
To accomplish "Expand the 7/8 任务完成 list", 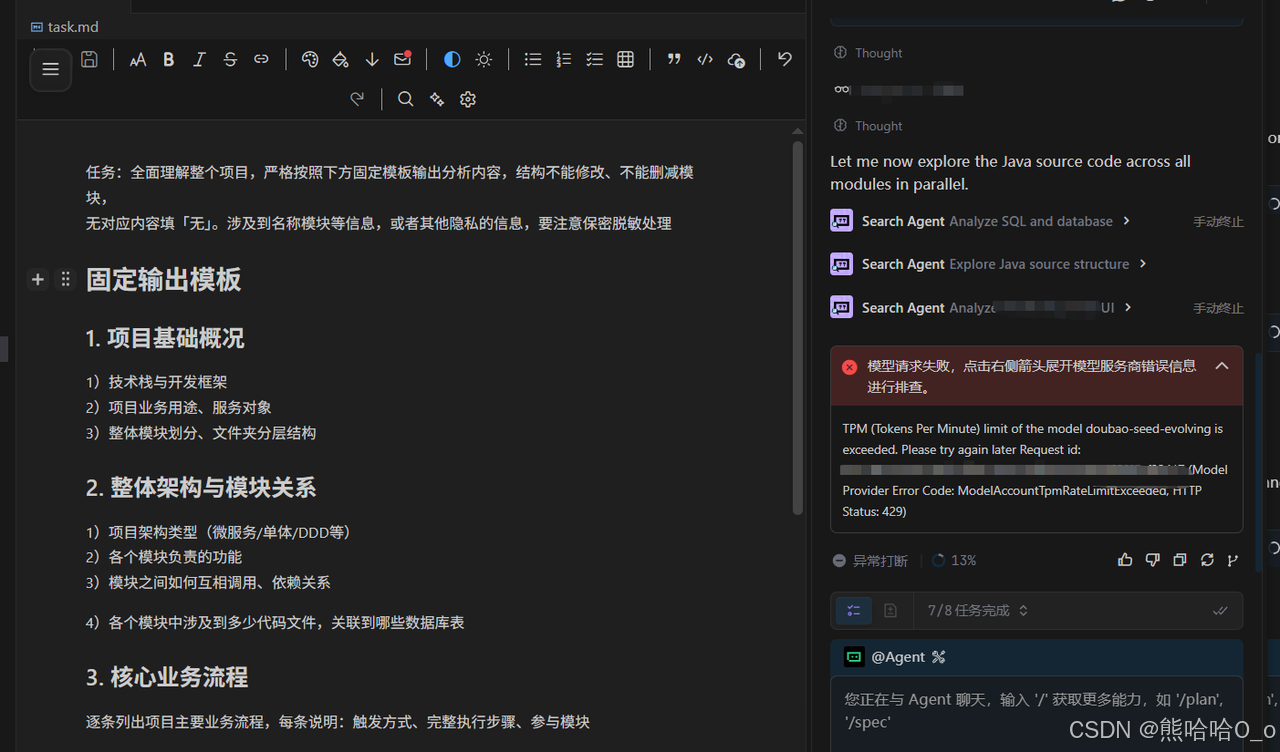I will pos(977,610).
